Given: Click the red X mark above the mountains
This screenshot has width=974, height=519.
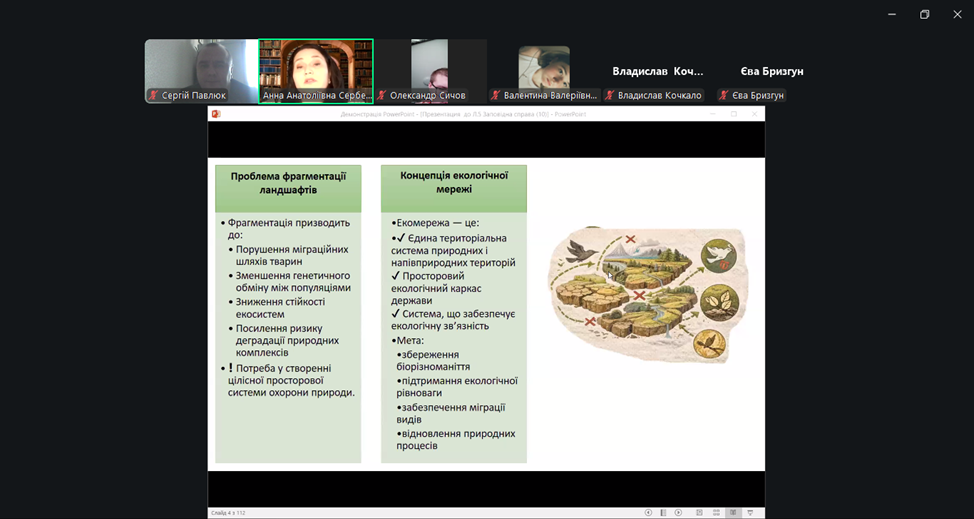Looking at the screenshot, I should (630, 238).
